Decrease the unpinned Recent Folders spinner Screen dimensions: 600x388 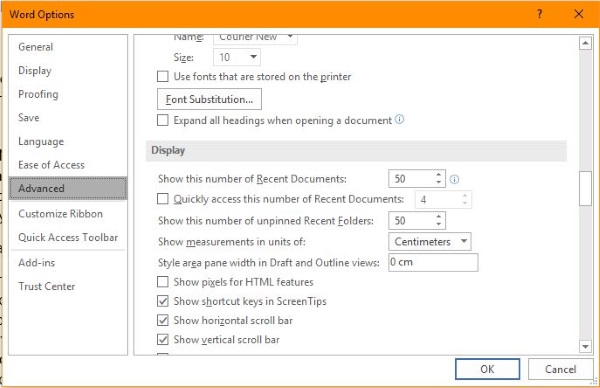point(439,224)
